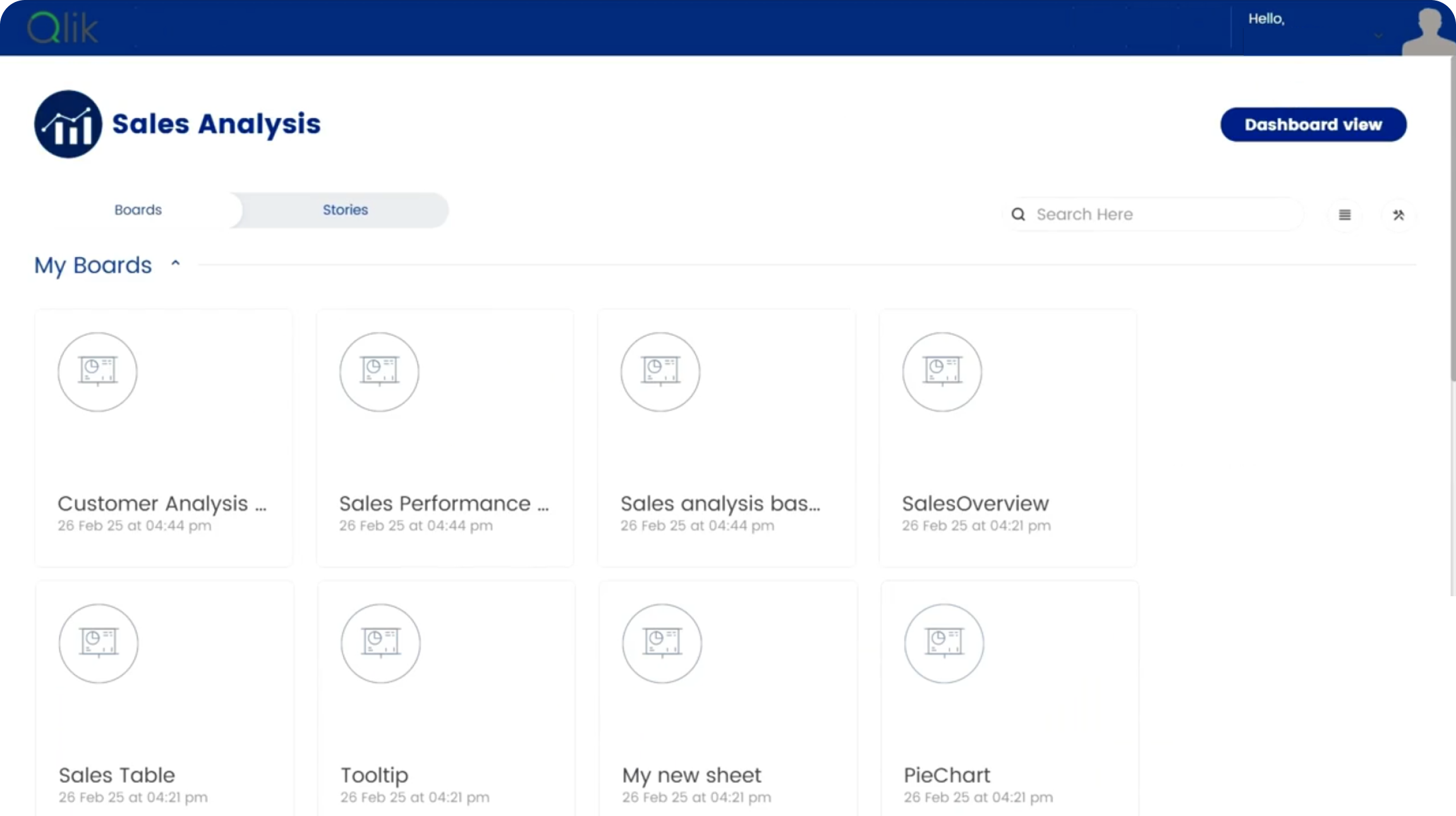Open the Sales Performance board icon

click(x=379, y=372)
